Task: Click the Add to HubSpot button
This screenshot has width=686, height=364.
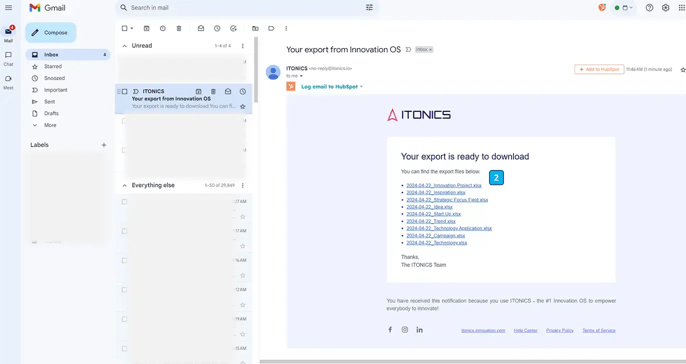Action: pos(599,69)
